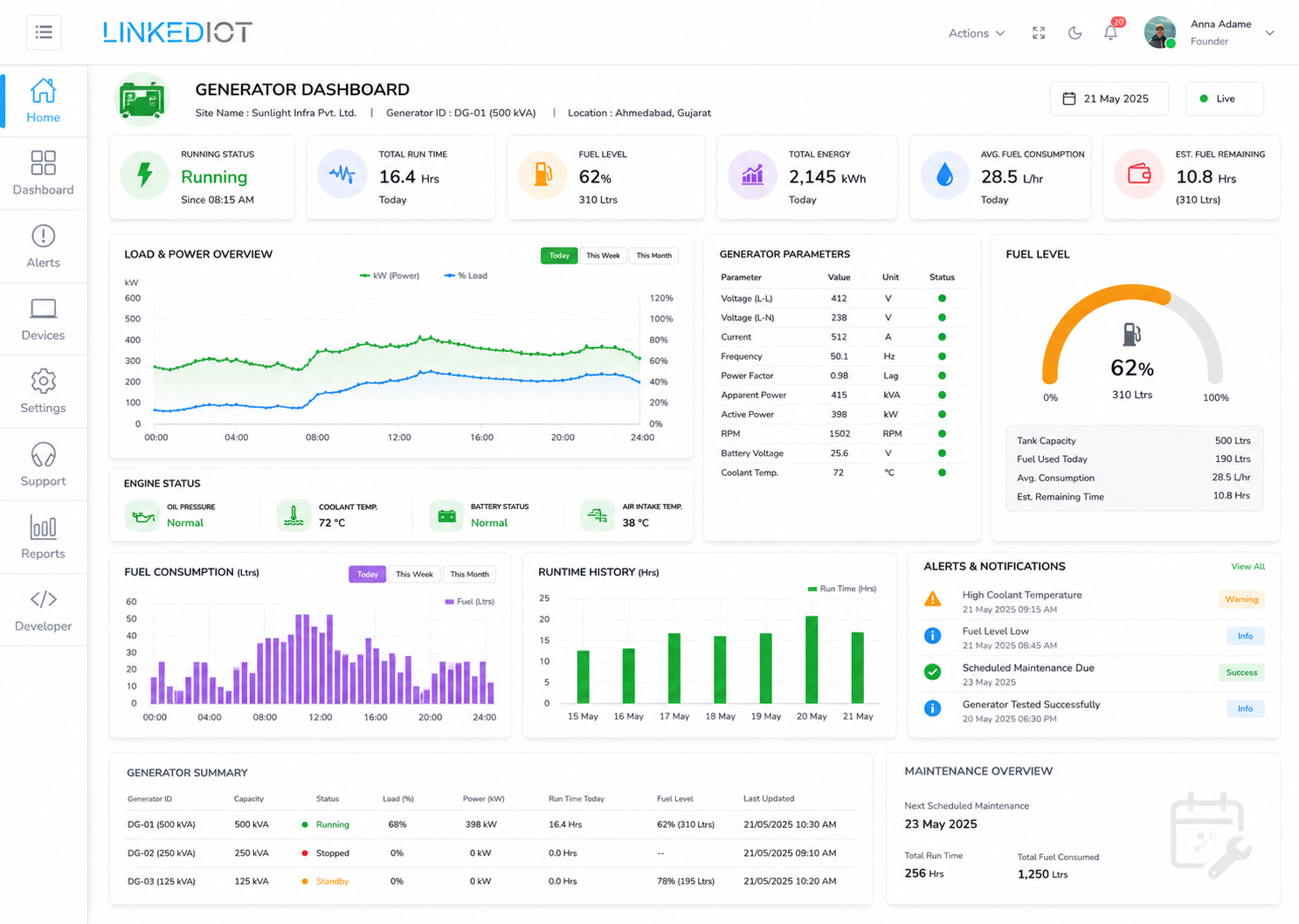Open Support headset icon
1299x924 pixels.
pos(43,455)
